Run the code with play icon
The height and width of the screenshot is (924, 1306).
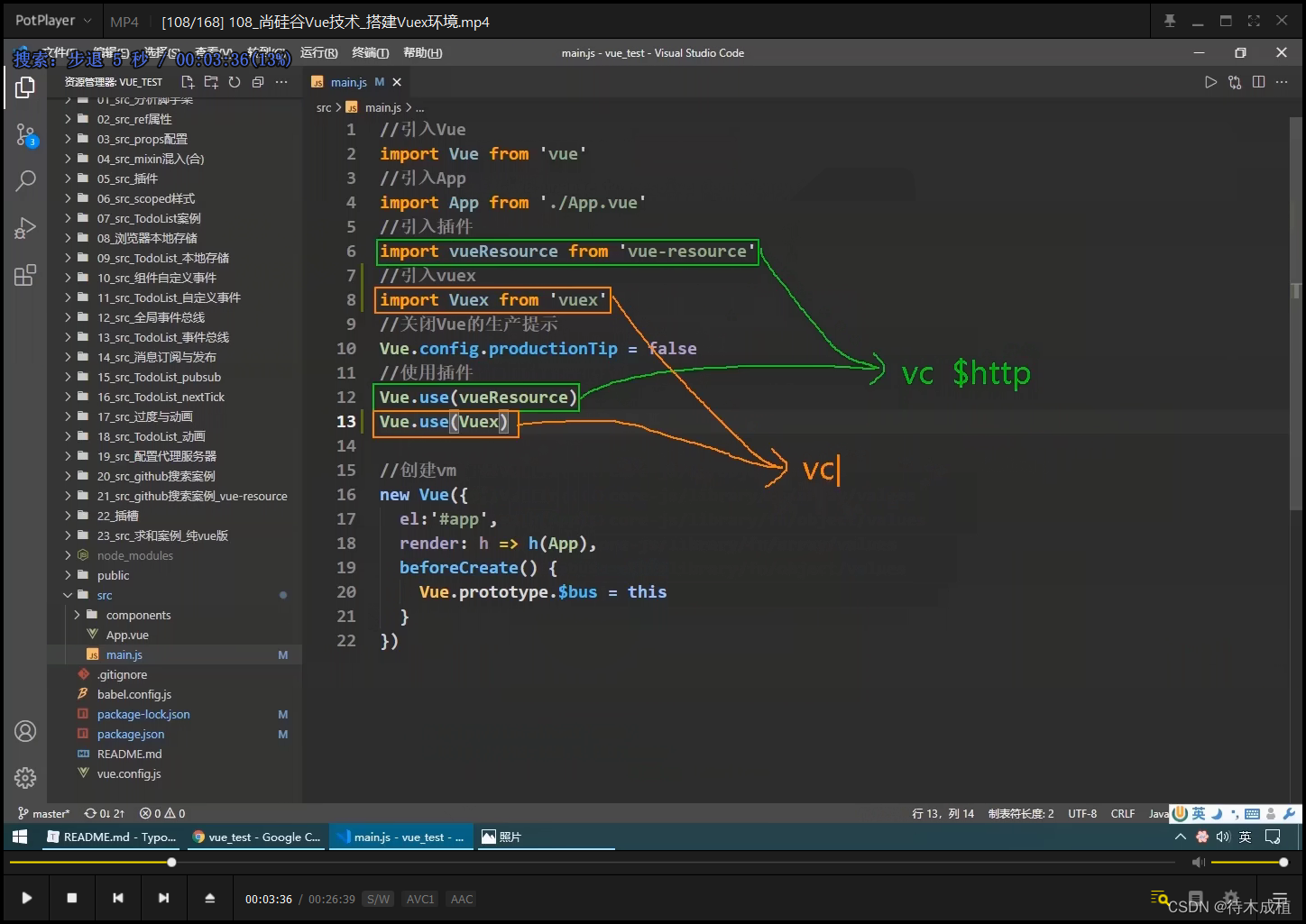[1211, 82]
